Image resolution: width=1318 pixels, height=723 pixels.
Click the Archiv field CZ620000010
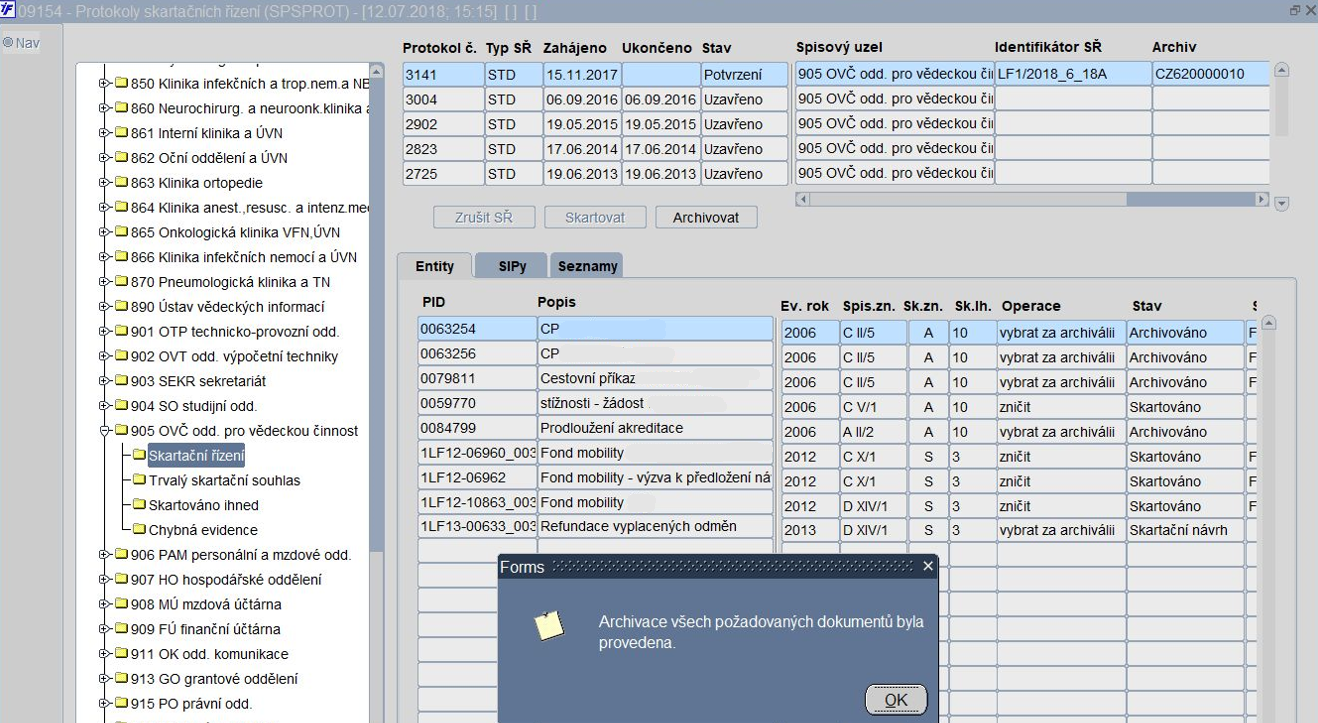pos(1211,73)
